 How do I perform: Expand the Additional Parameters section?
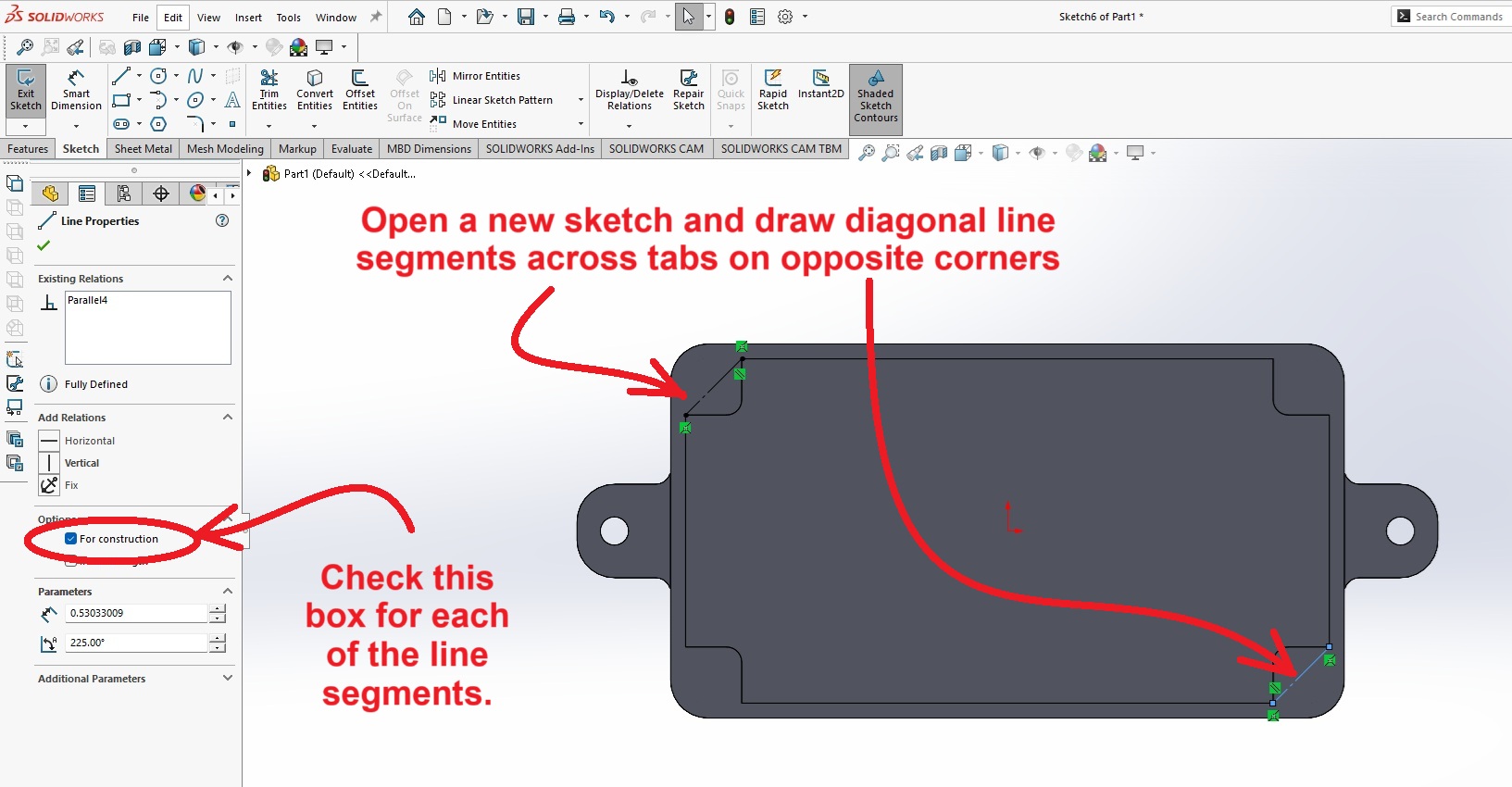(227, 679)
